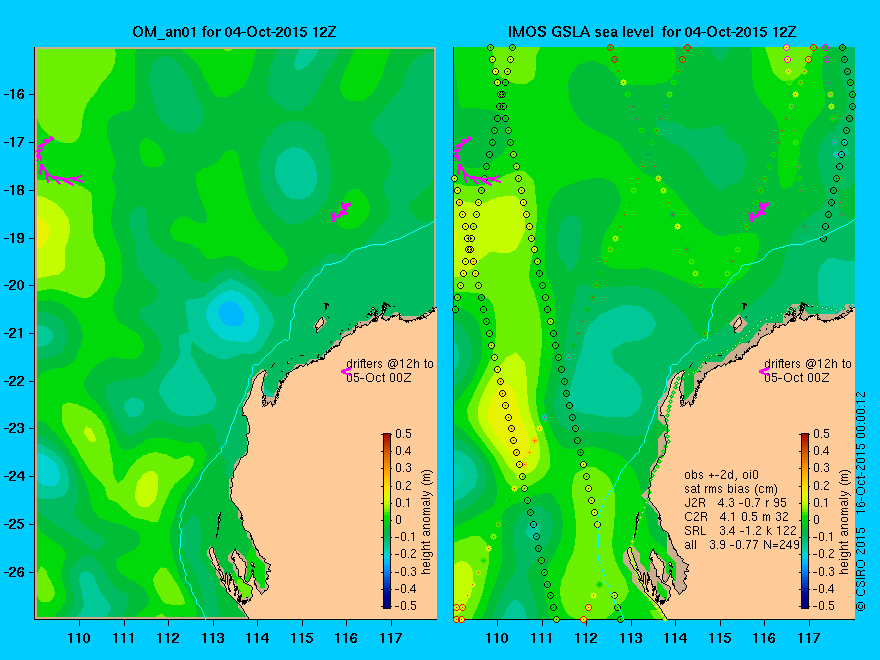Click the -0.5 tick on IMOS GSLA colorbar
The width and height of the screenshot is (880, 660).
coord(823,606)
